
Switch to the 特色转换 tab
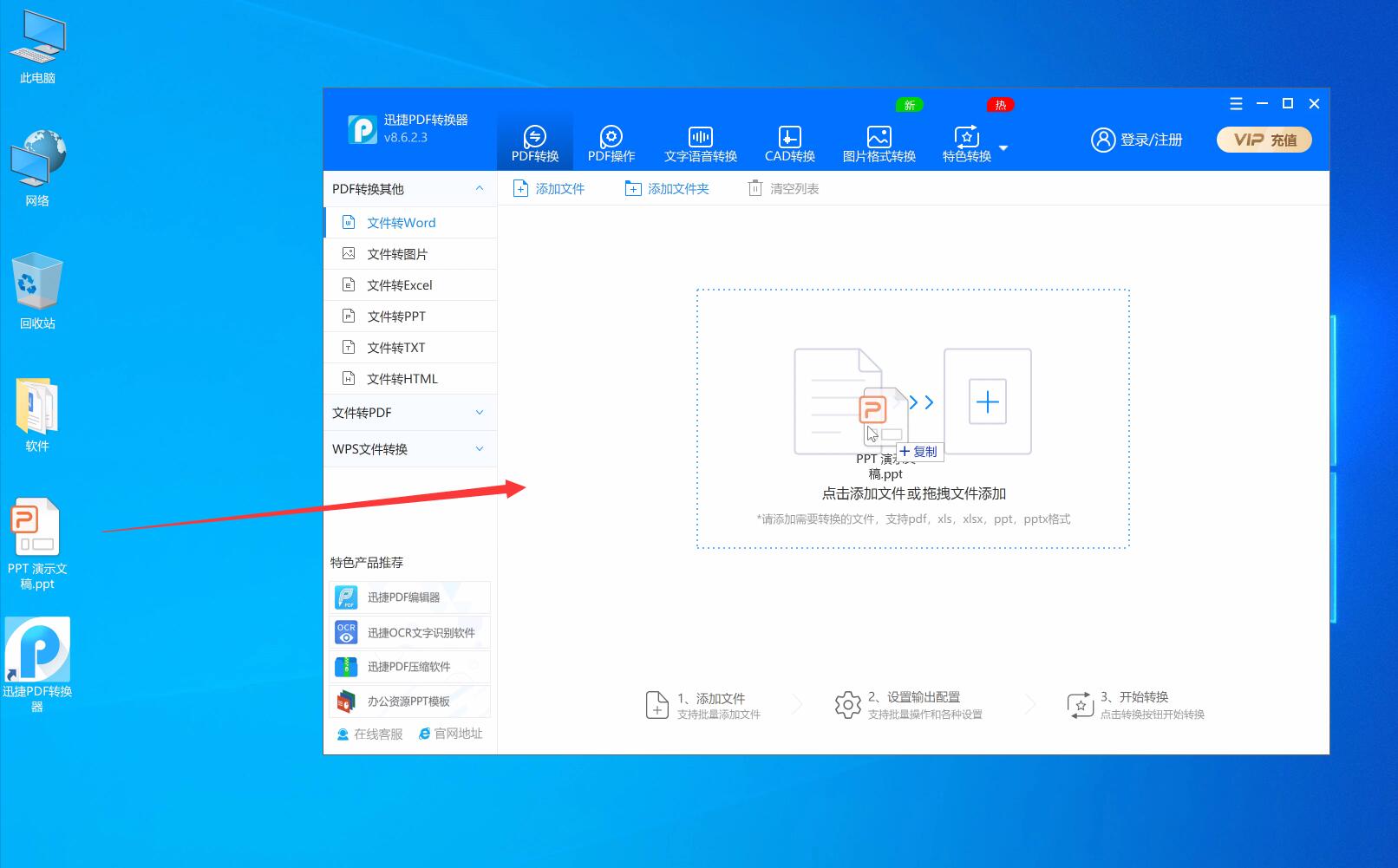[967, 144]
